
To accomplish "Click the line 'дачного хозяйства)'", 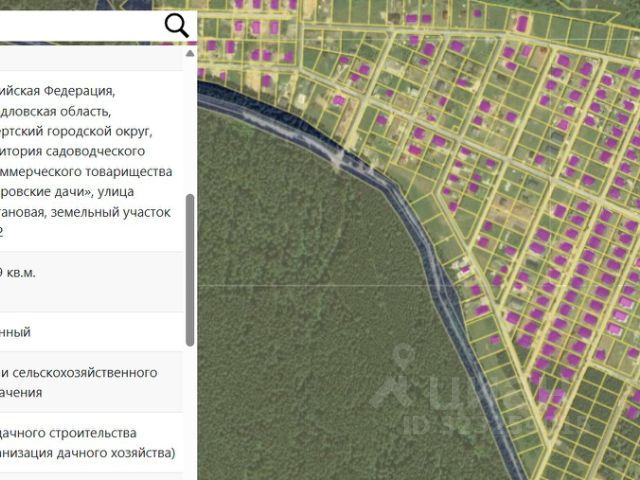I will pyautogui.click(x=87, y=453).
